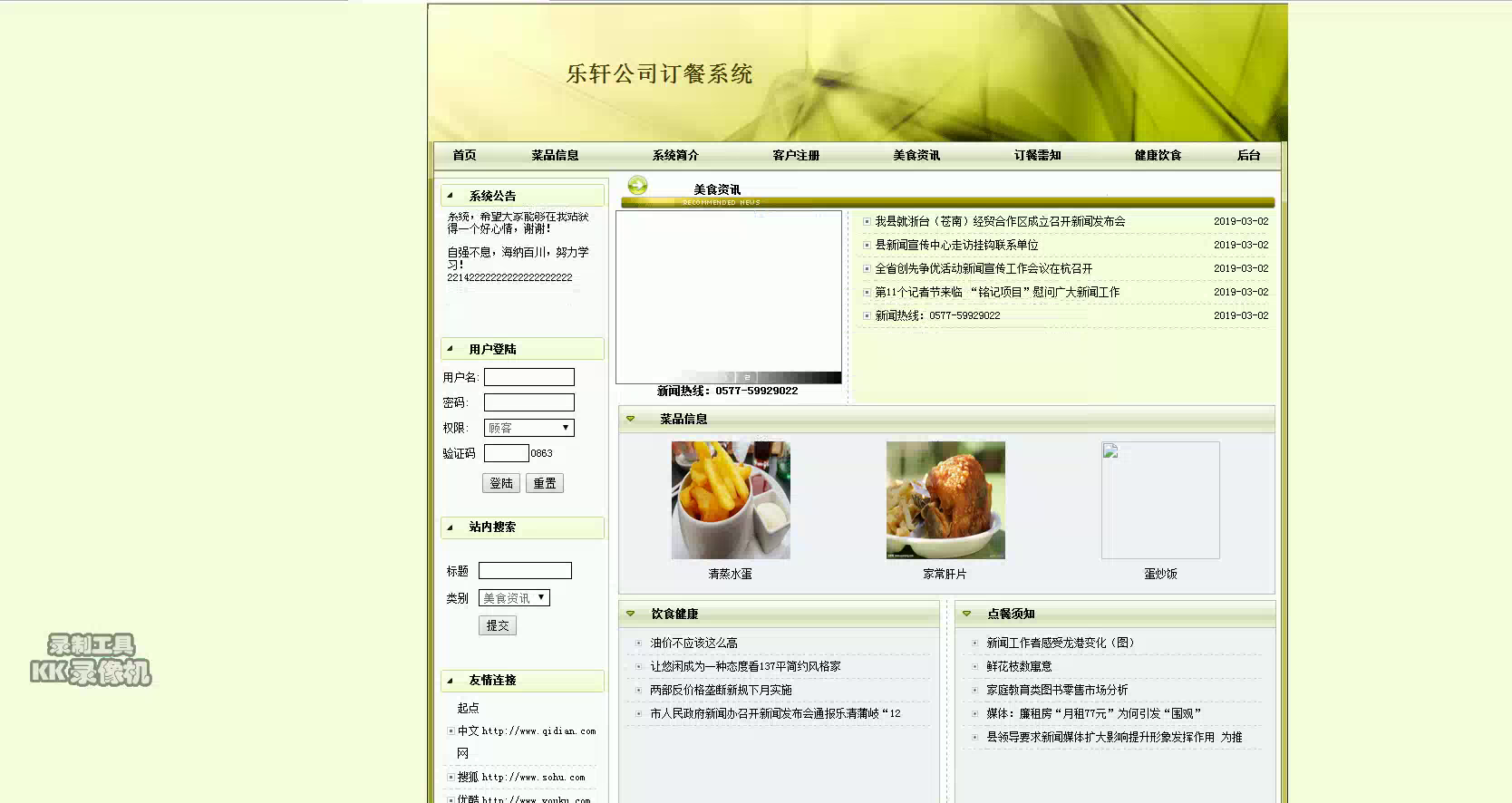Focus the 用户名 input field
This screenshot has width=1512, height=803.
point(529,377)
